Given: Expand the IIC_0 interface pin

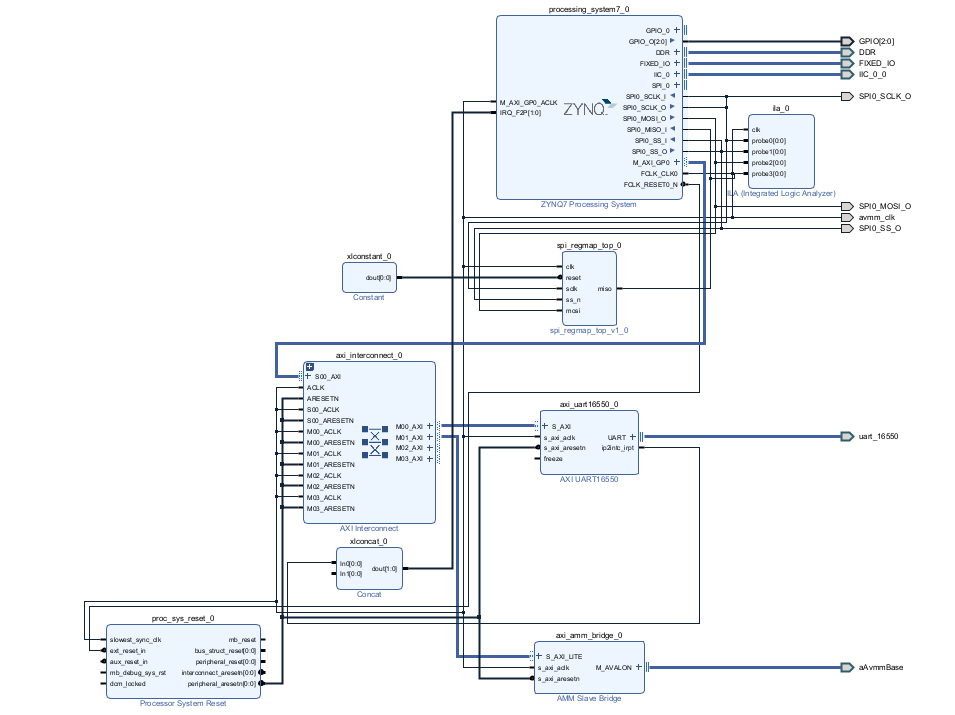Looking at the screenshot, I should pos(677,74).
